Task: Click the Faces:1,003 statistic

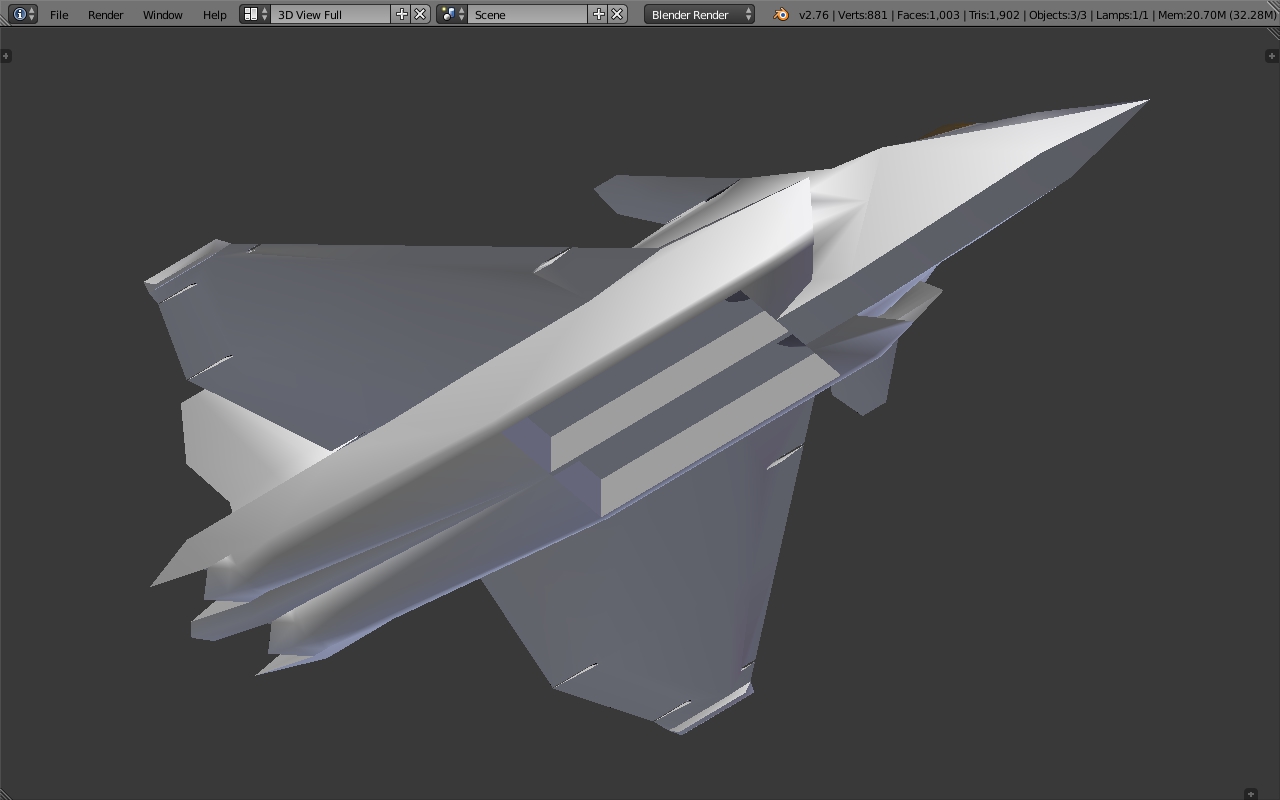Action: pos(928,15)
